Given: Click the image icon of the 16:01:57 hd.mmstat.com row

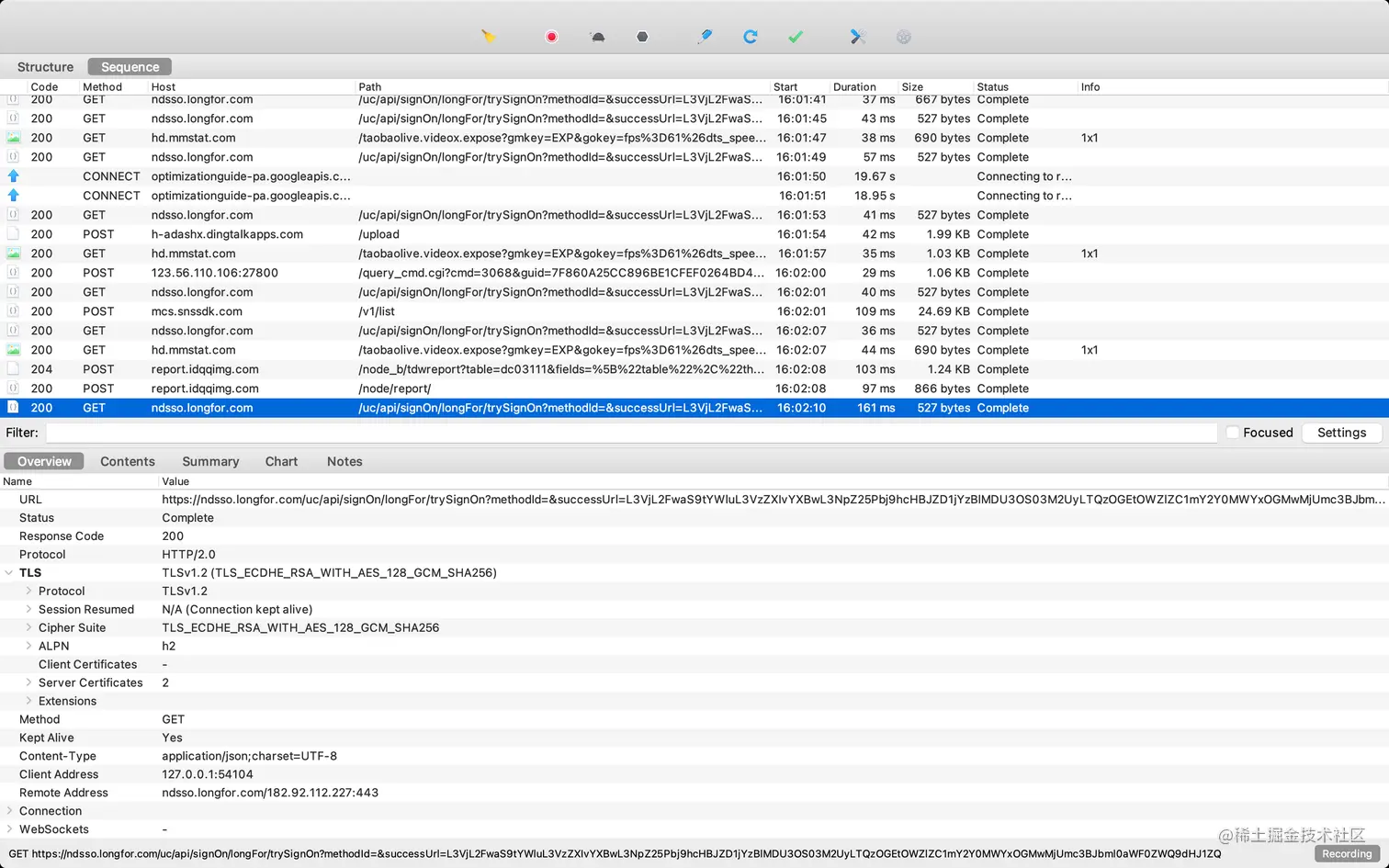Looking at the screenshot, I should (x=13, y=254).
